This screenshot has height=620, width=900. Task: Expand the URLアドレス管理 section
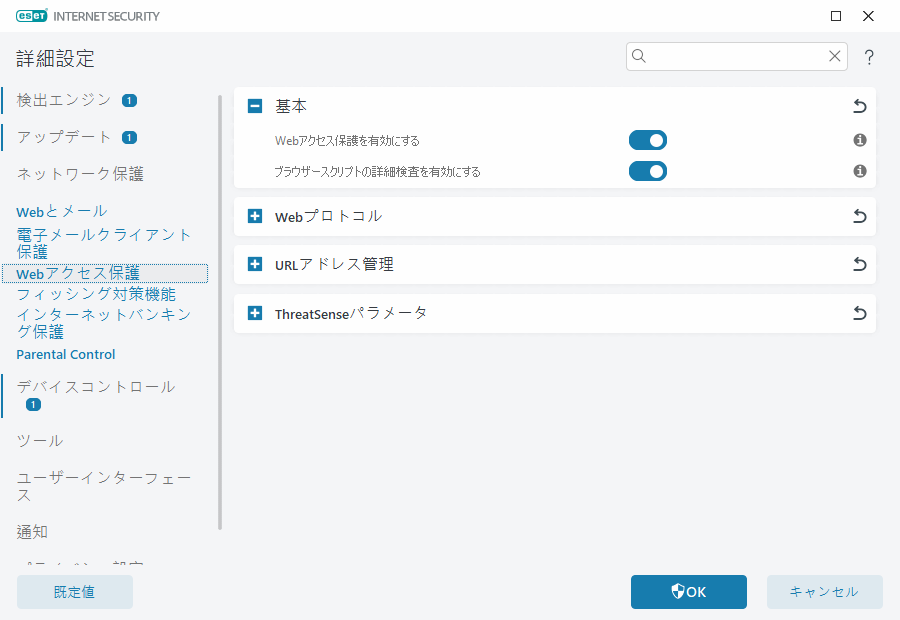[x=253, y=264]
